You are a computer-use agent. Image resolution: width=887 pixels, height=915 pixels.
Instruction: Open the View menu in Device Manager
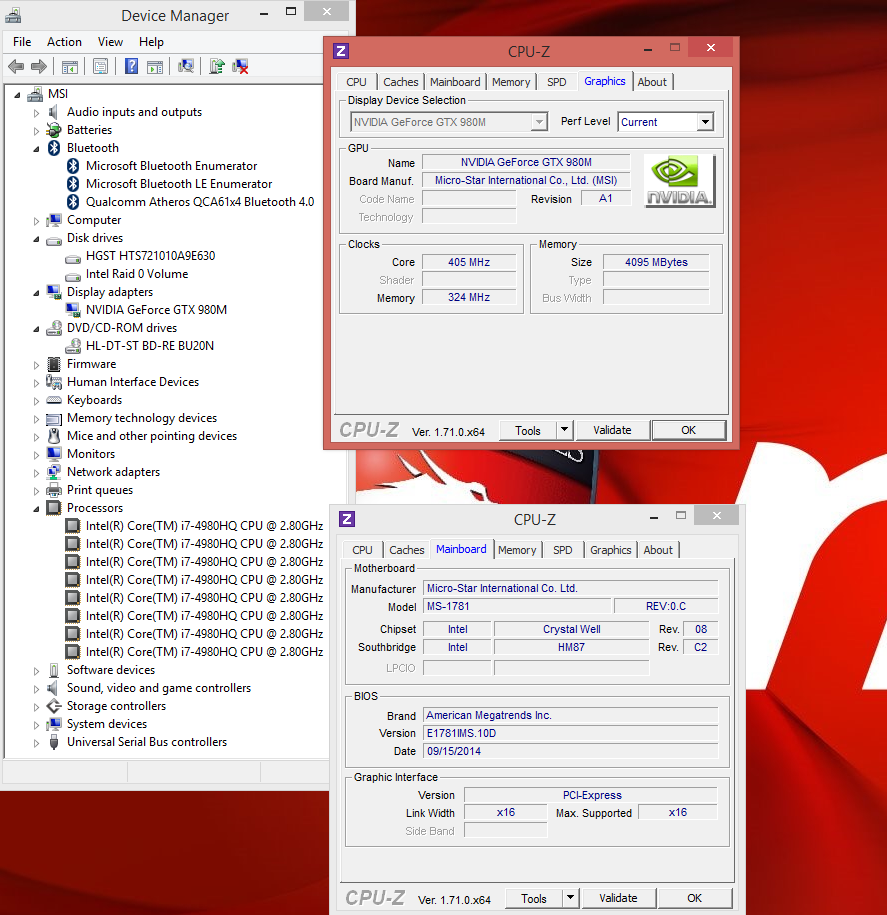110,42
